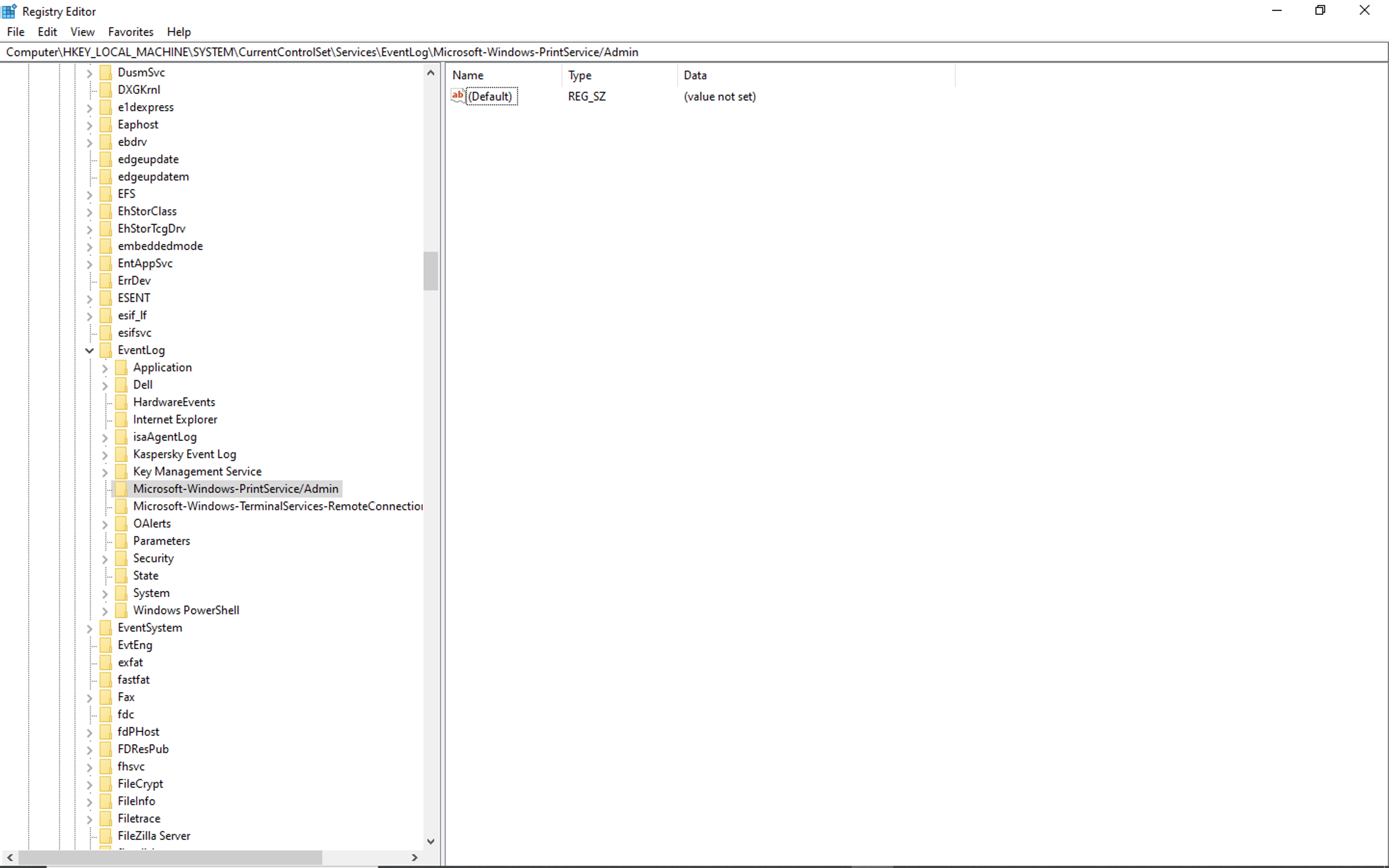Click the folder icon next to Windows PowerShell
Viewport: 1389px width, 868px height.
pos(121,610)
